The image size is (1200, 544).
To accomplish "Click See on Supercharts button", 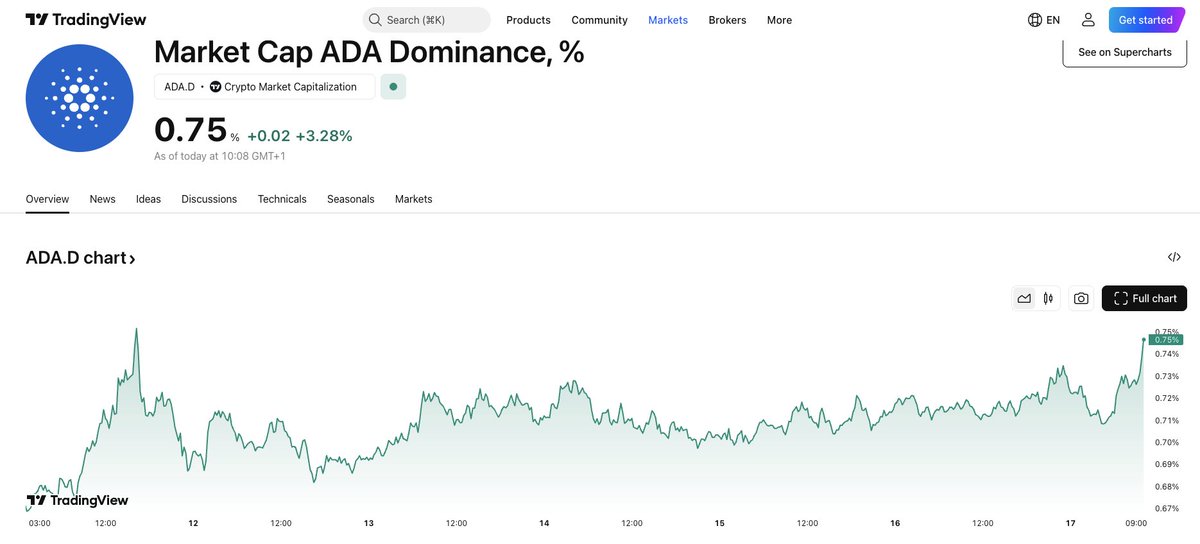I will 1124,52.
